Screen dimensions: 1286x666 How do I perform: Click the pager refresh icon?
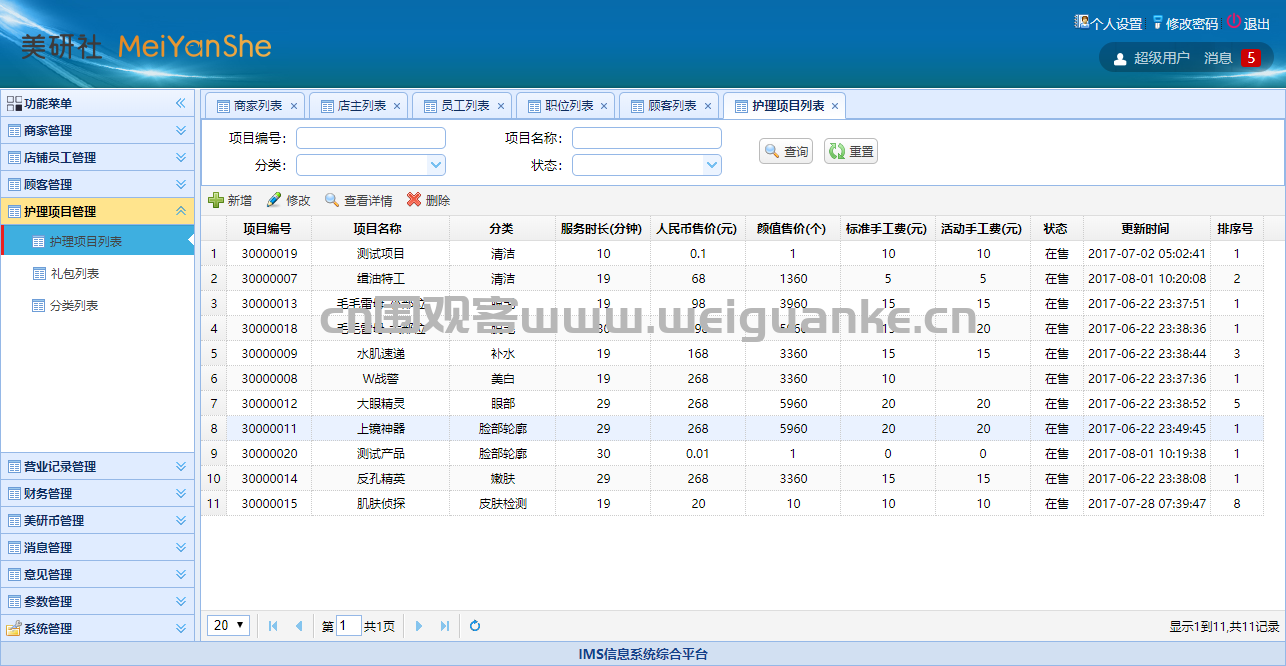475,626
